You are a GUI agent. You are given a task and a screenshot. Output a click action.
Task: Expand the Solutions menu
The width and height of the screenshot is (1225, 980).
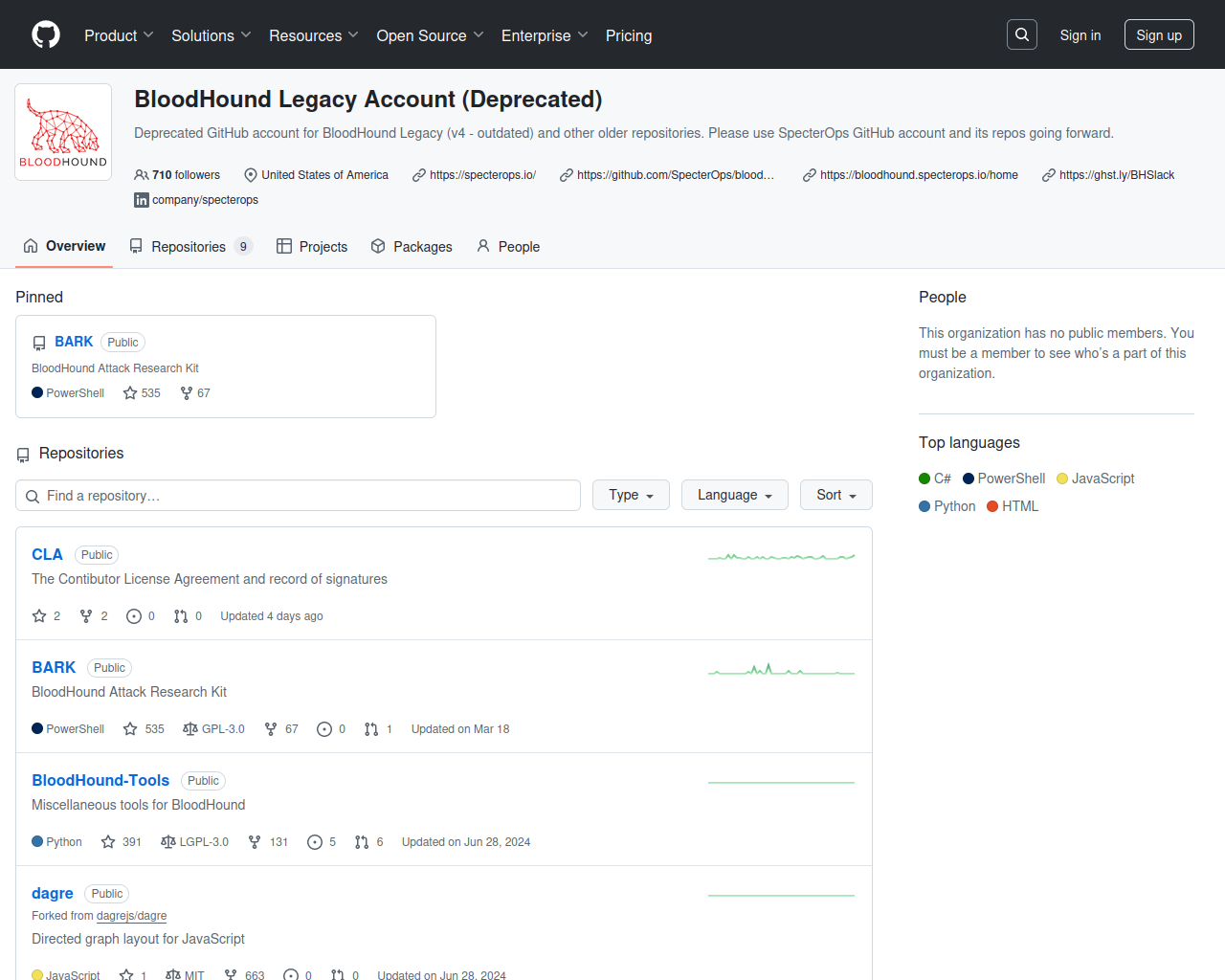[x=212, y=35]
